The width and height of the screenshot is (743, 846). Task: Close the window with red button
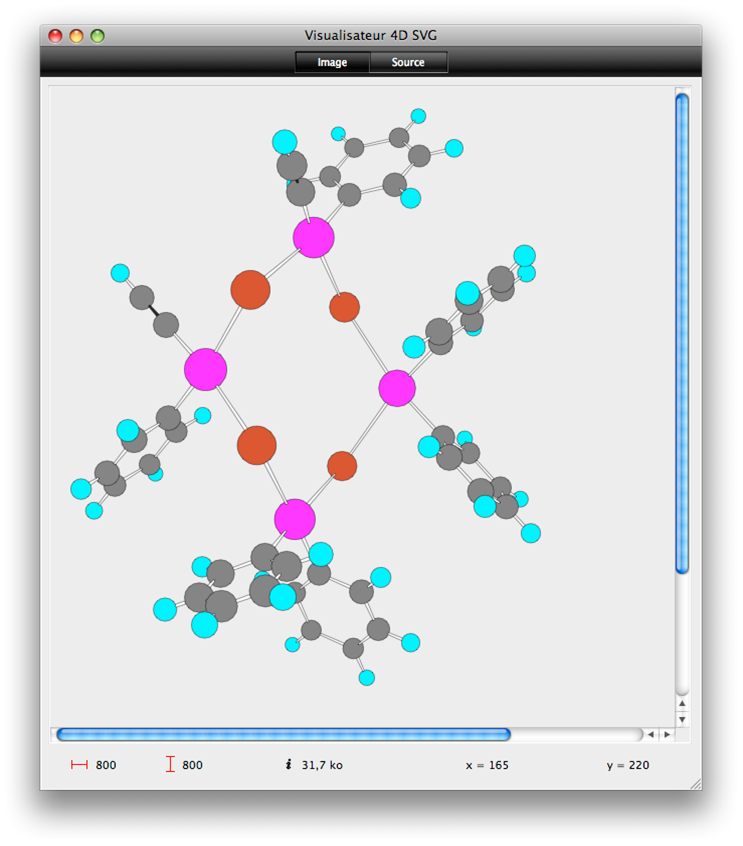point(55,36)
